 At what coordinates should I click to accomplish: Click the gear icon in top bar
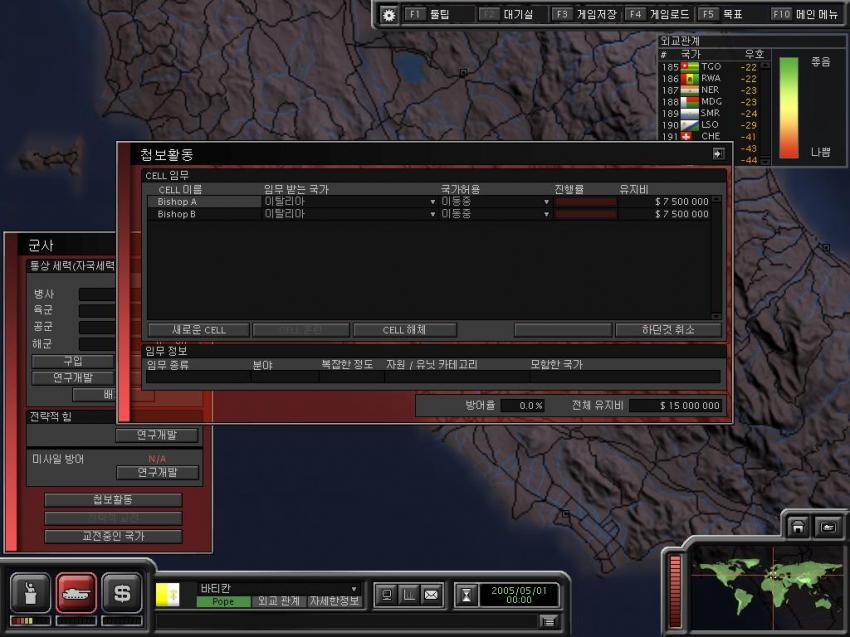coord(389,15)
